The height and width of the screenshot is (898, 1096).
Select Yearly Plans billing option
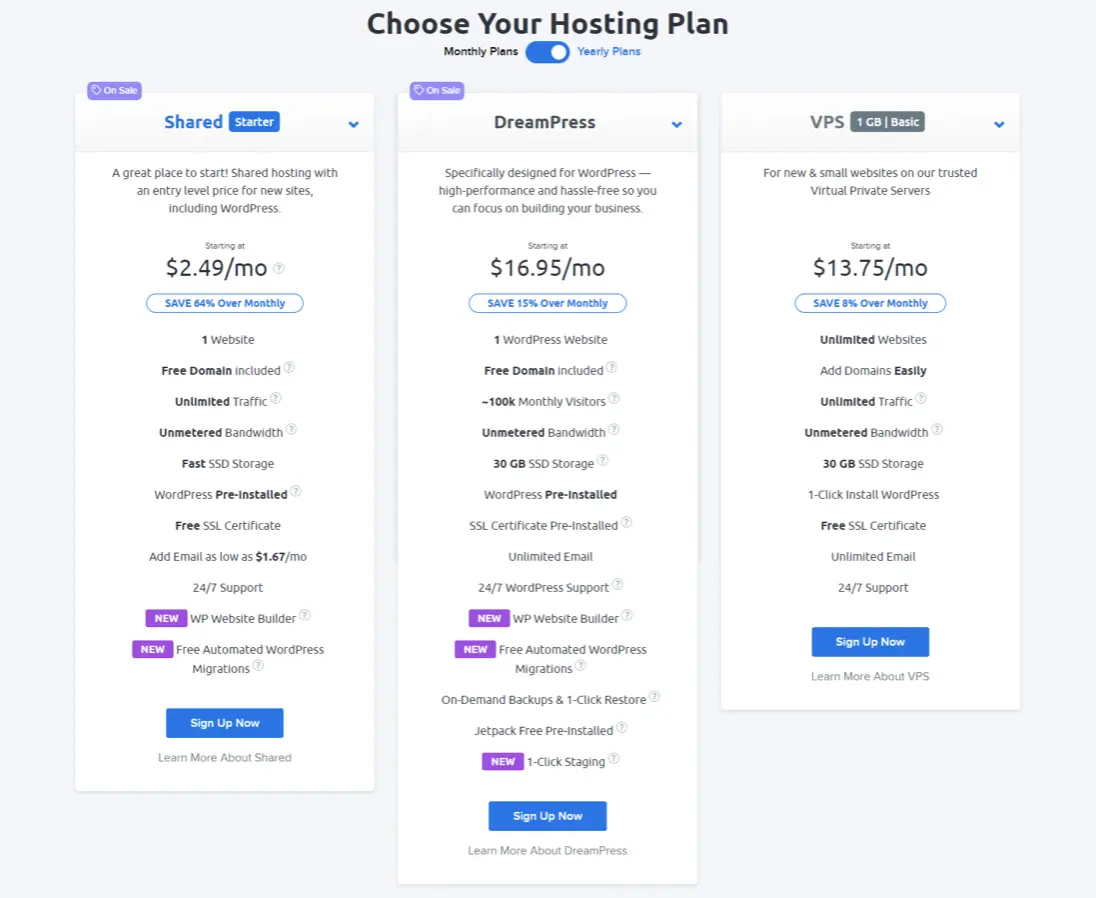point(609,52)
